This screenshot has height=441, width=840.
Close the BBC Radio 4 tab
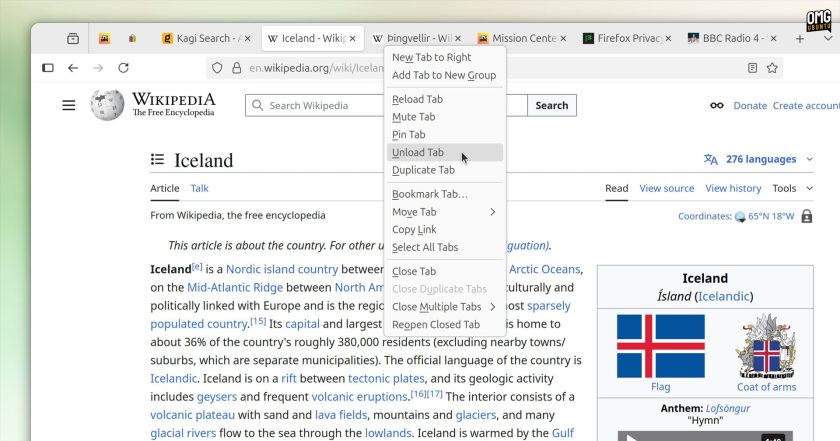[x=774, y=39]
